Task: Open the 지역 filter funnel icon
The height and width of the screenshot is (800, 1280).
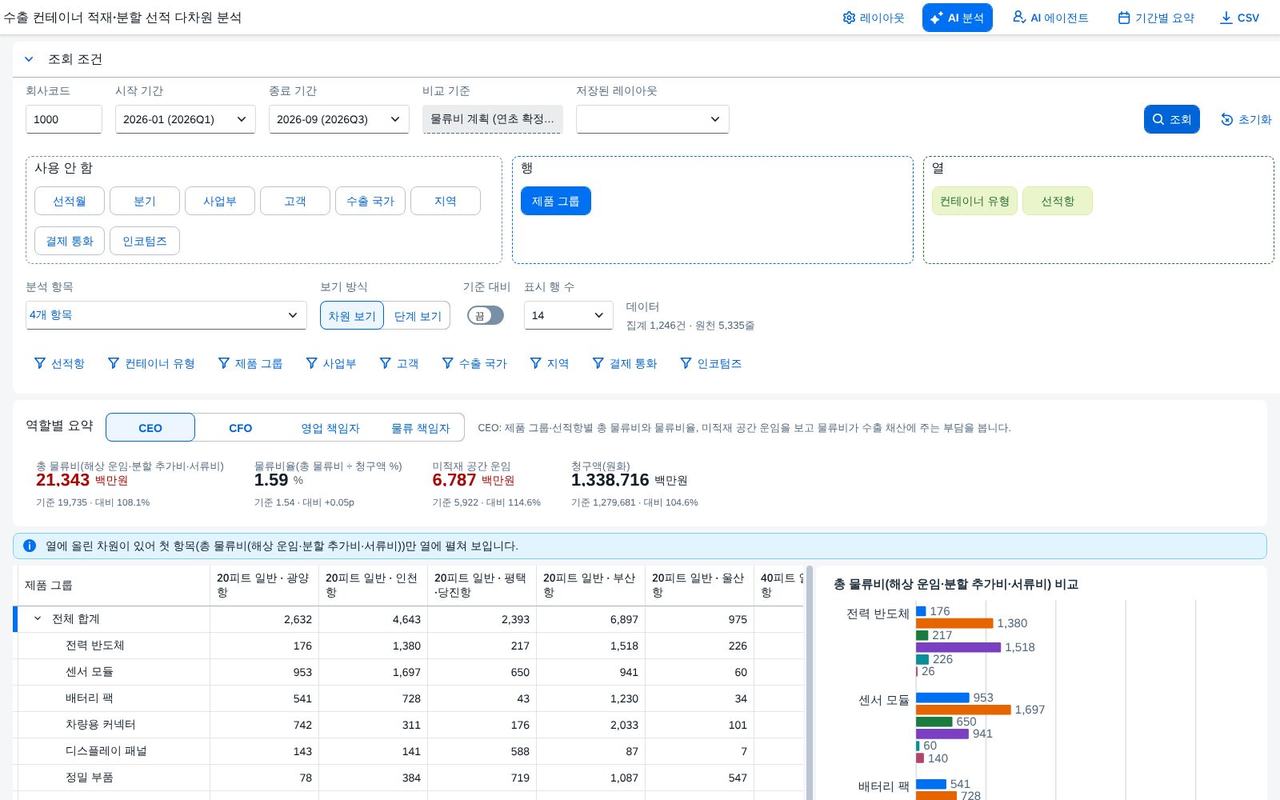Action: pyautogui.click(x=535, y=363)
